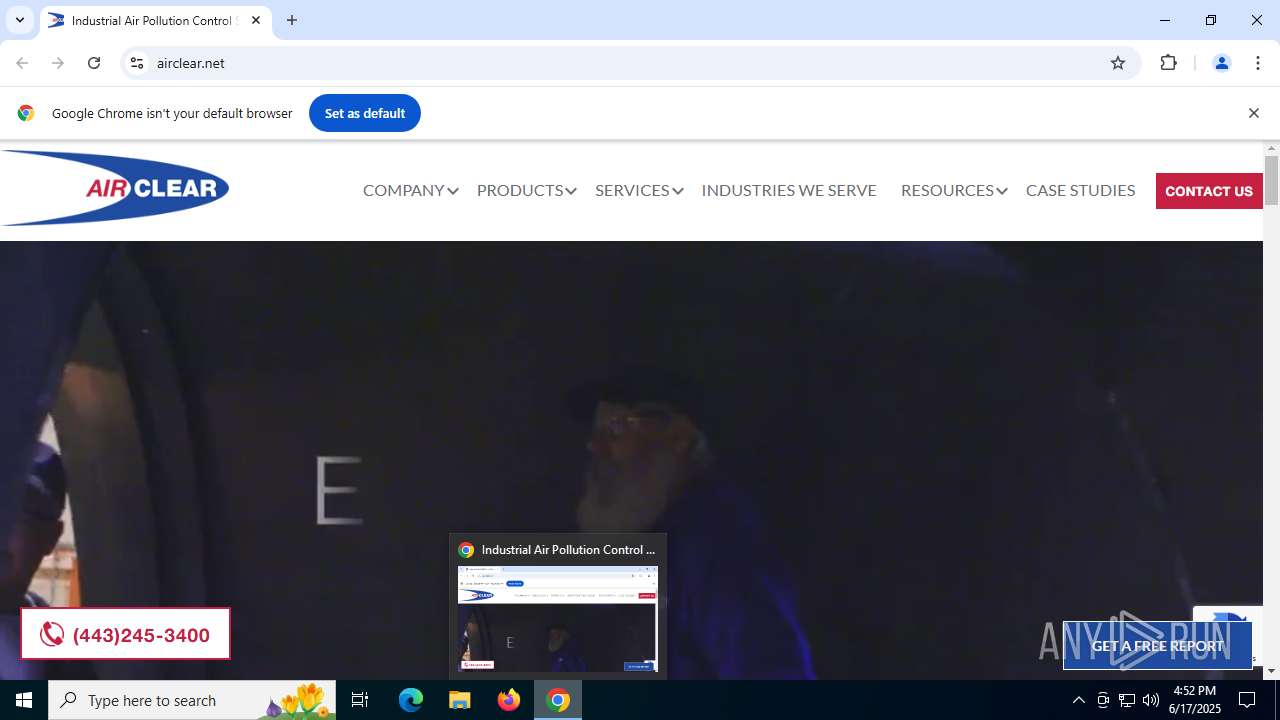Launch Microsoft Edge from taskbar
Screen dimensions: 1280x720
(411, 700)
